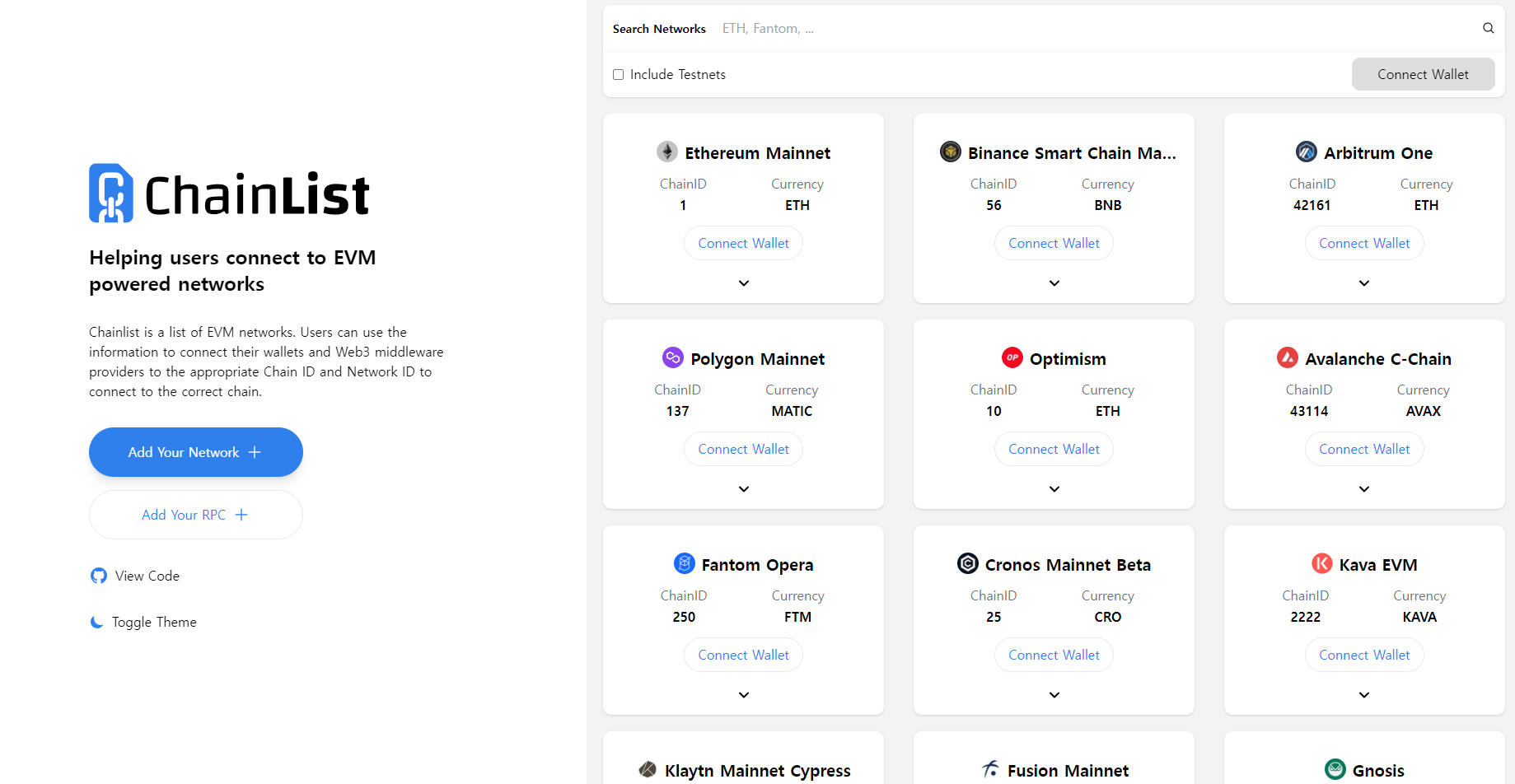Expand the Binance Smart Chain card chevron
1515x784 pixels.
[x=1054, y=283]
